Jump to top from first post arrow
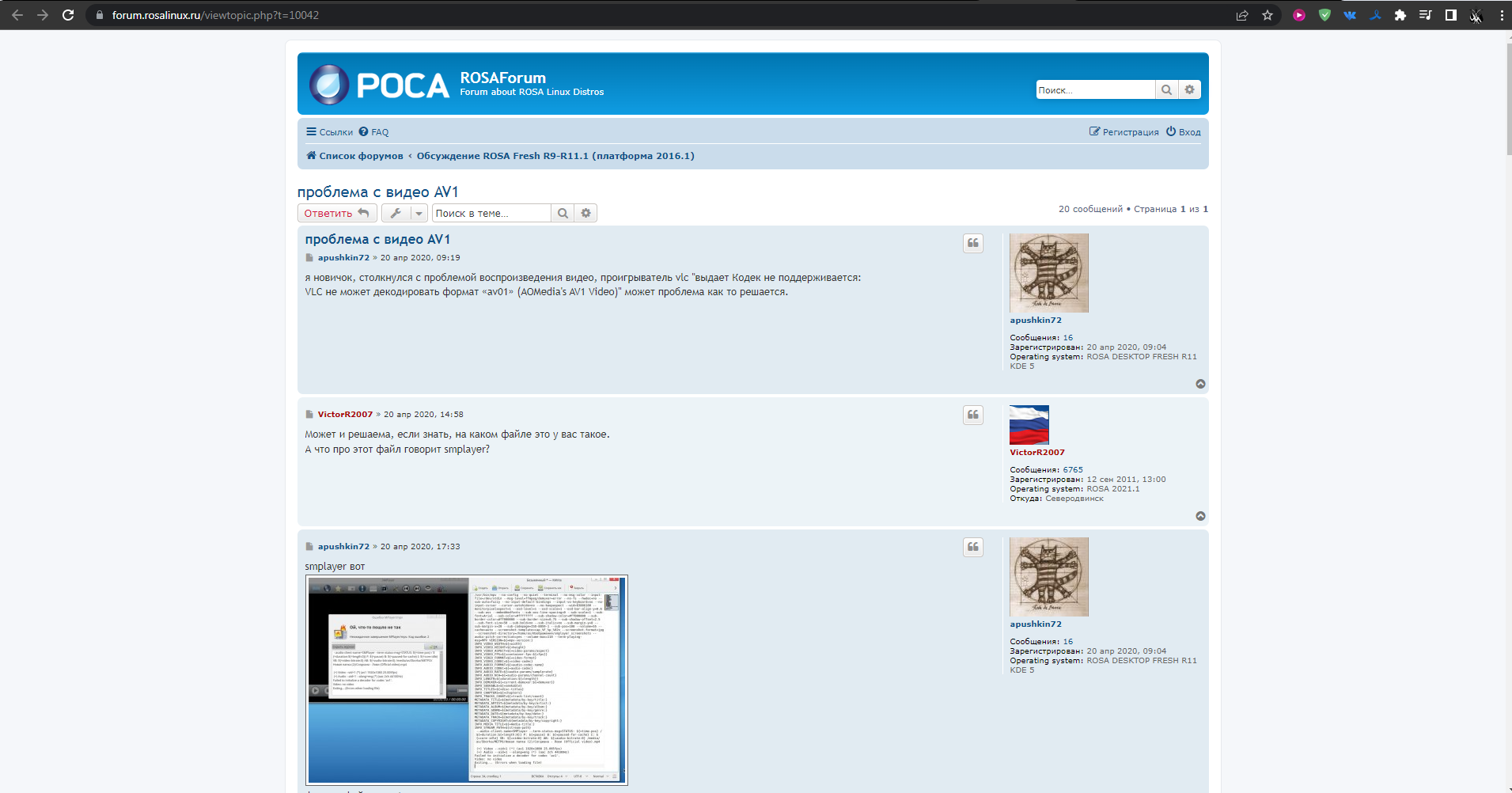The width and height of the screenshot is (1512, 793). point(1200,384)
